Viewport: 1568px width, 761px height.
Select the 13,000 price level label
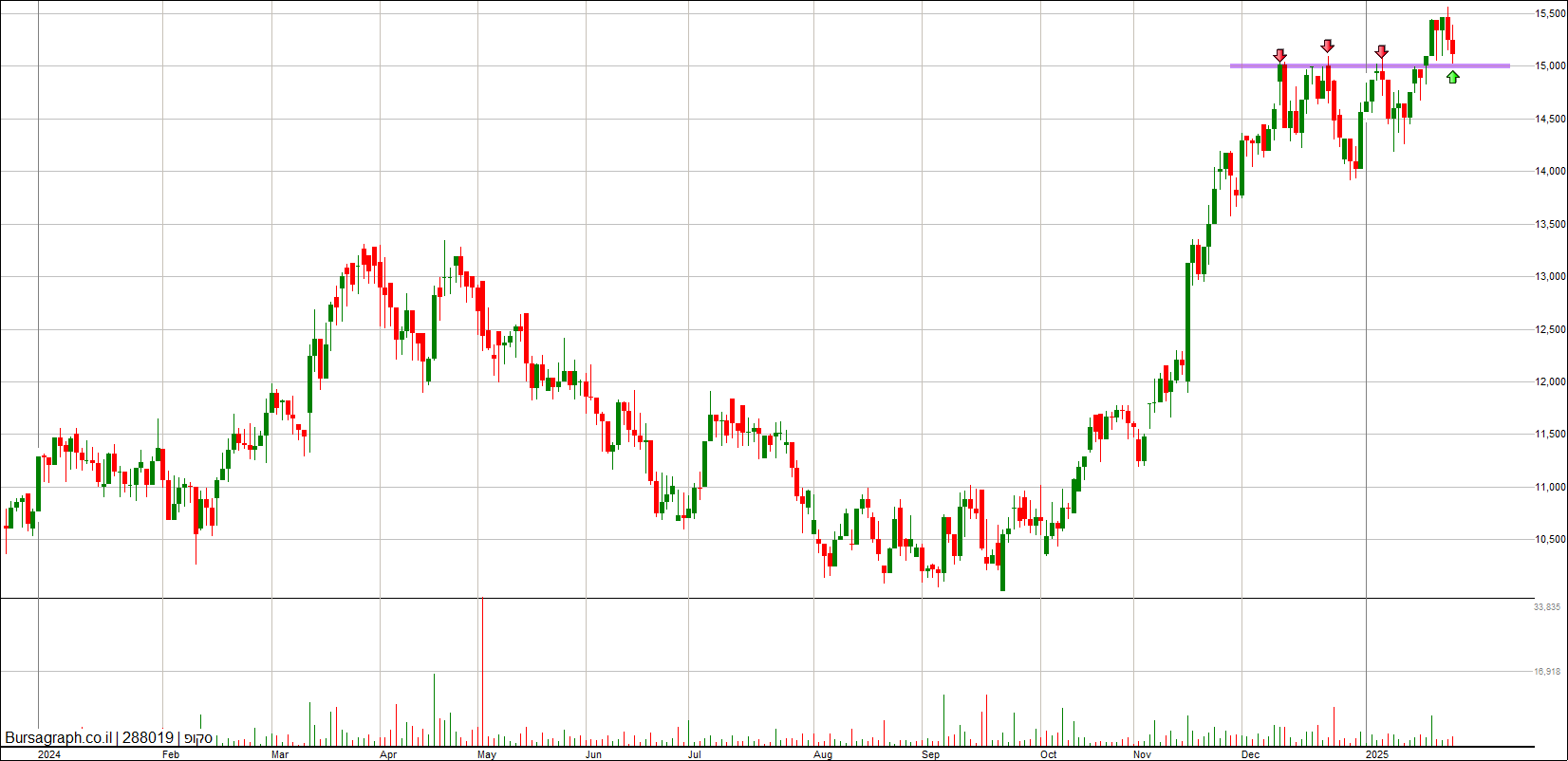(1551, 277)
